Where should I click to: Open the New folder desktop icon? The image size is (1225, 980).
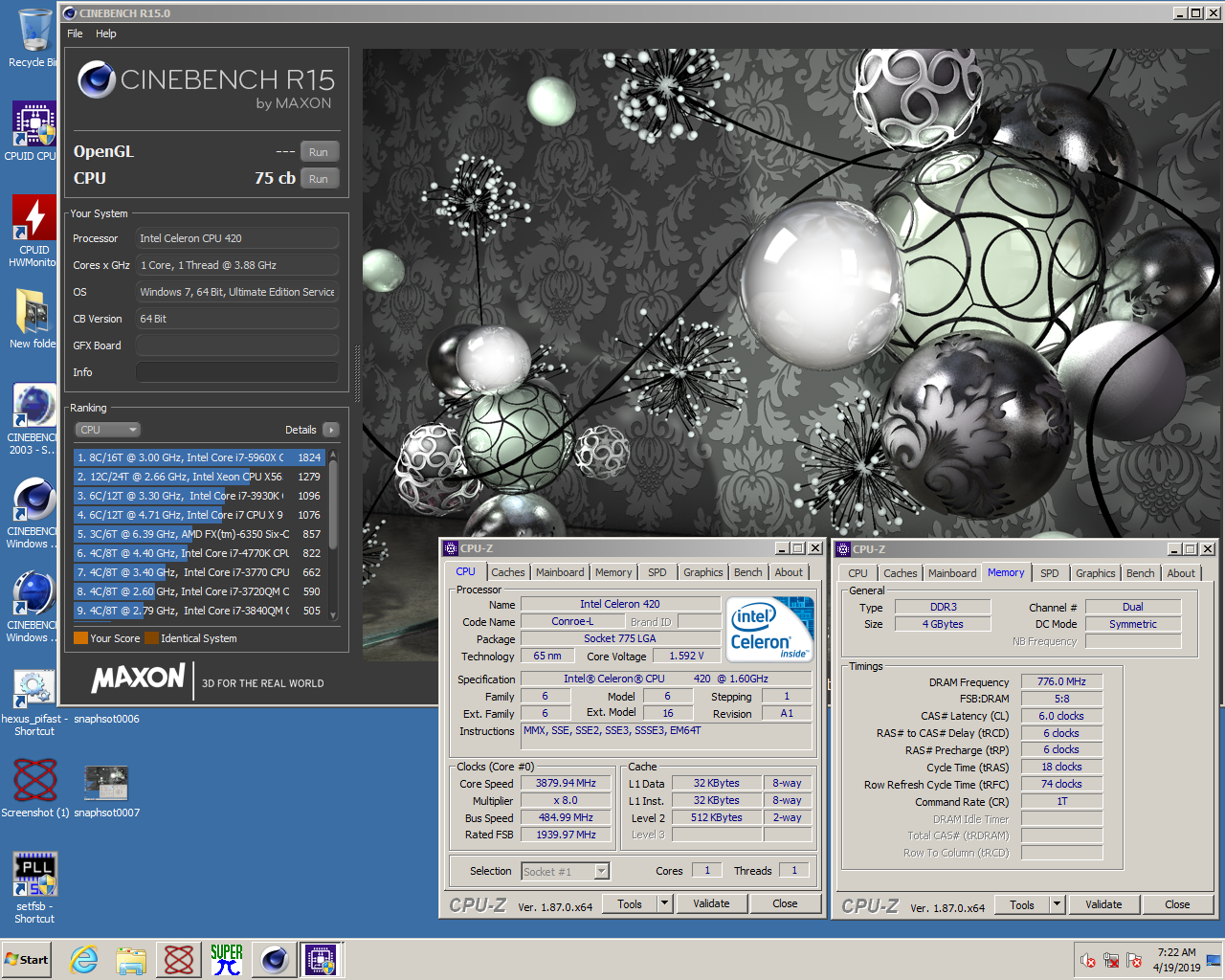(x=34, y=318)
